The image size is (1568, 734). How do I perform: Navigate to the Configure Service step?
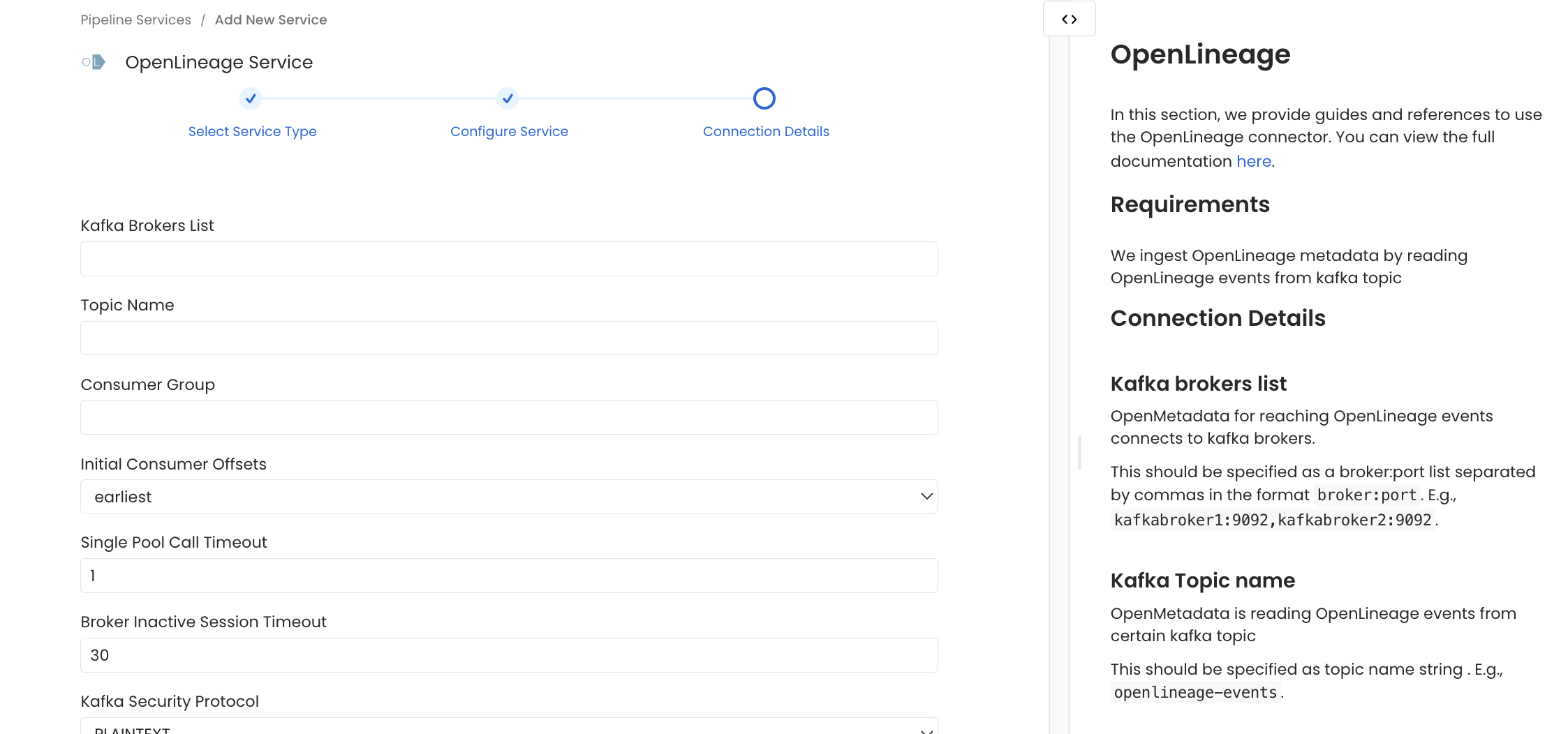pyautogui.click(x=509, y=131)
